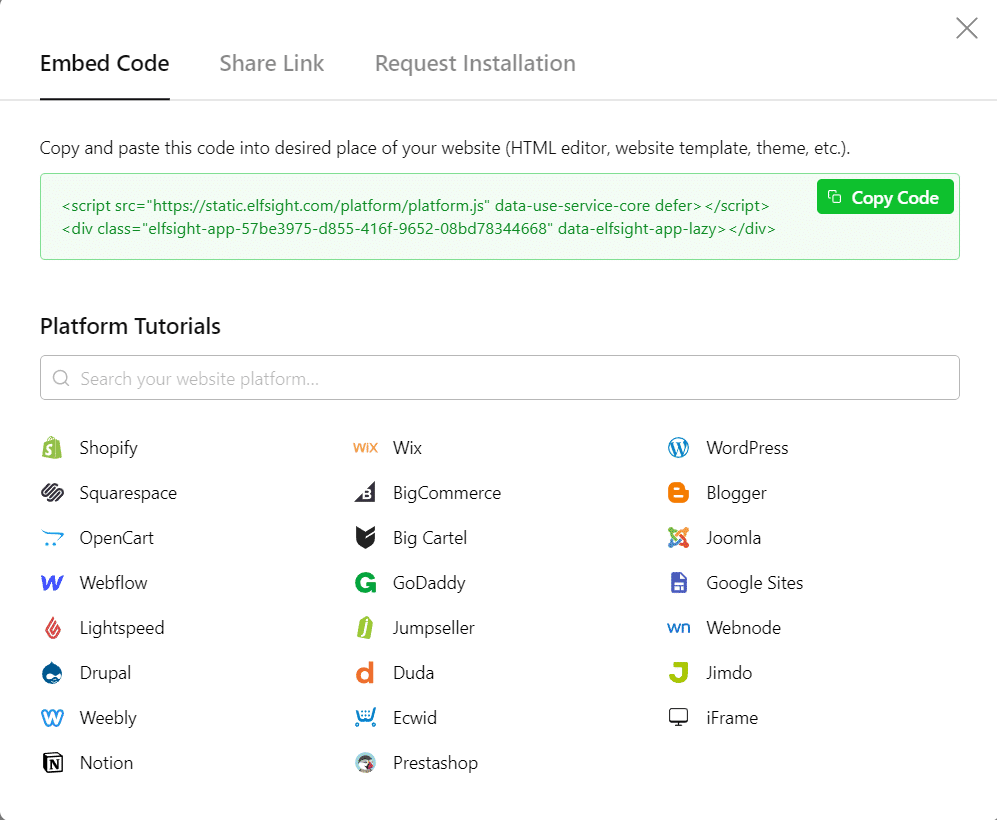
Task: Open the Squarespace tutorial link
Action: pyautogui.click(x=128, y=493)
